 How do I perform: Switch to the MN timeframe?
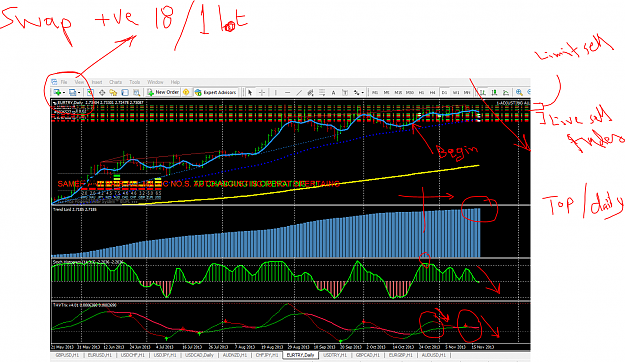(467, 92)
